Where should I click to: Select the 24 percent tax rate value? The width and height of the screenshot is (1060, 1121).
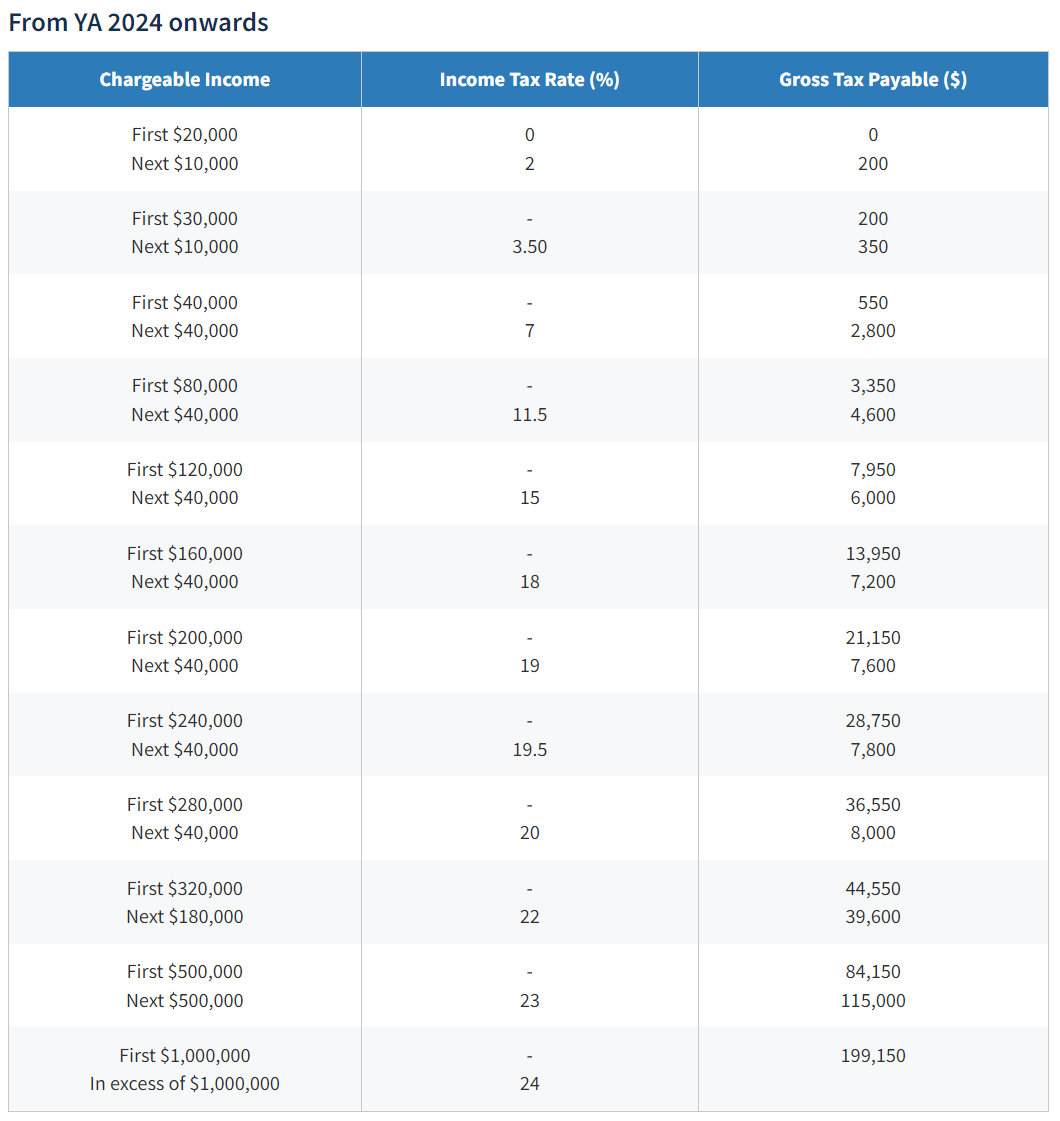click(529, 1084)
